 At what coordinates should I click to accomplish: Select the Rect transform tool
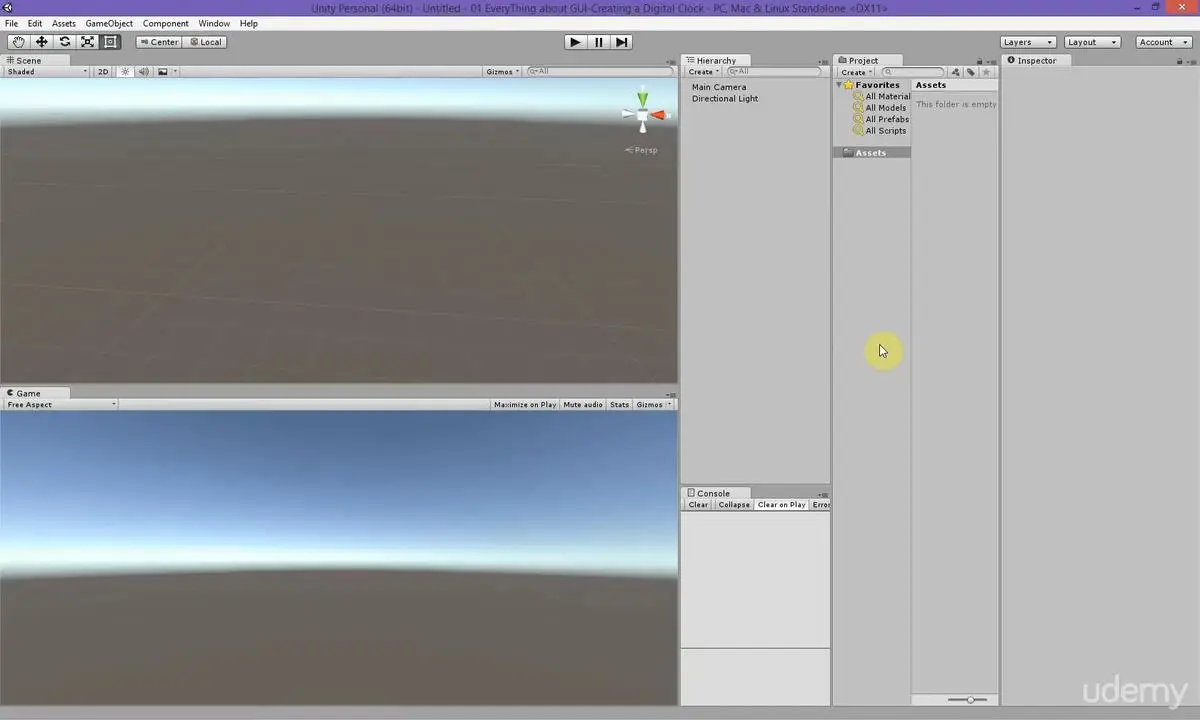tap(110, 42)
